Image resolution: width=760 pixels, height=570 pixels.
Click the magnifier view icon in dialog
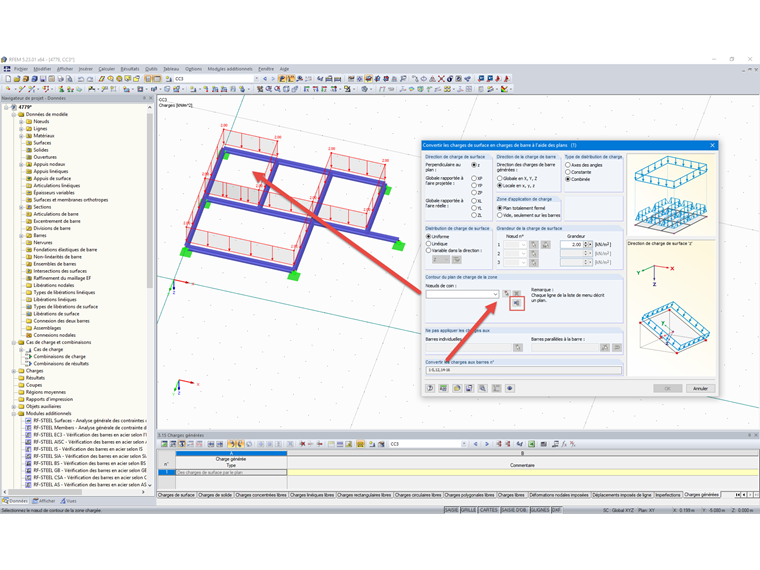482,388
